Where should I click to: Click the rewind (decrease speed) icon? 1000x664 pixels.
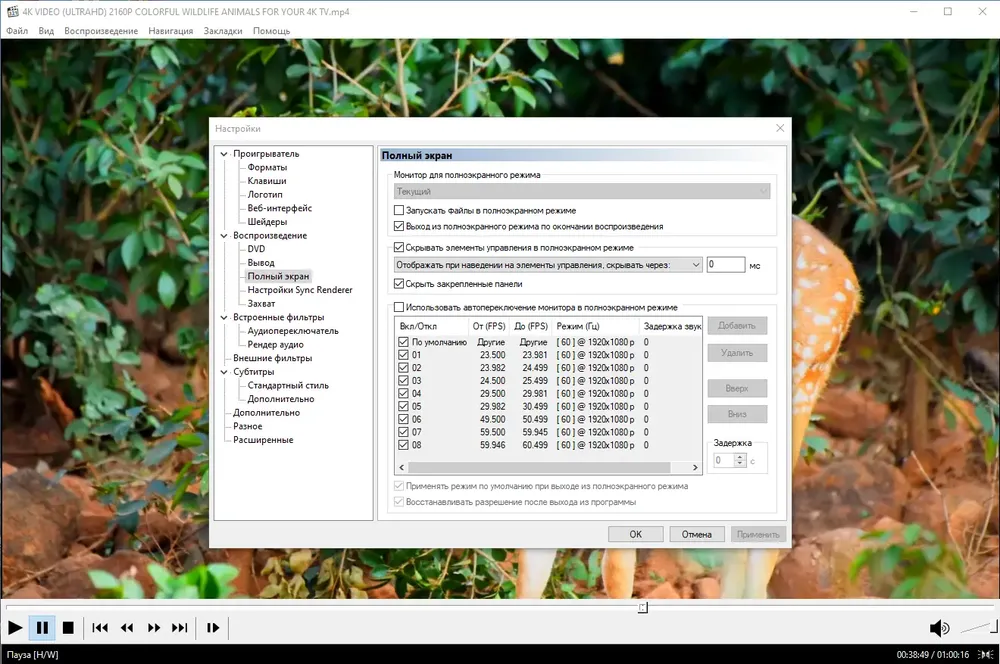click(x=127, y=628)
